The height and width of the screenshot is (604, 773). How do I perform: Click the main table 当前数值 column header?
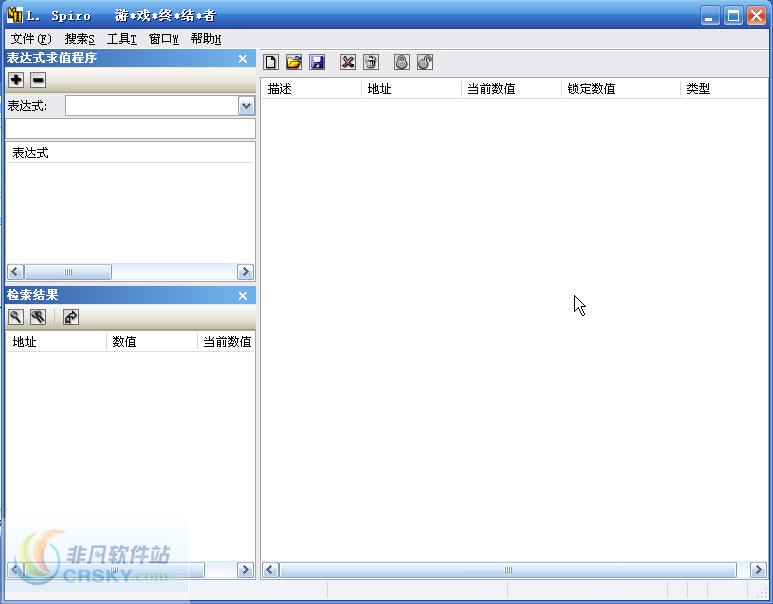[x=512, y=89]
